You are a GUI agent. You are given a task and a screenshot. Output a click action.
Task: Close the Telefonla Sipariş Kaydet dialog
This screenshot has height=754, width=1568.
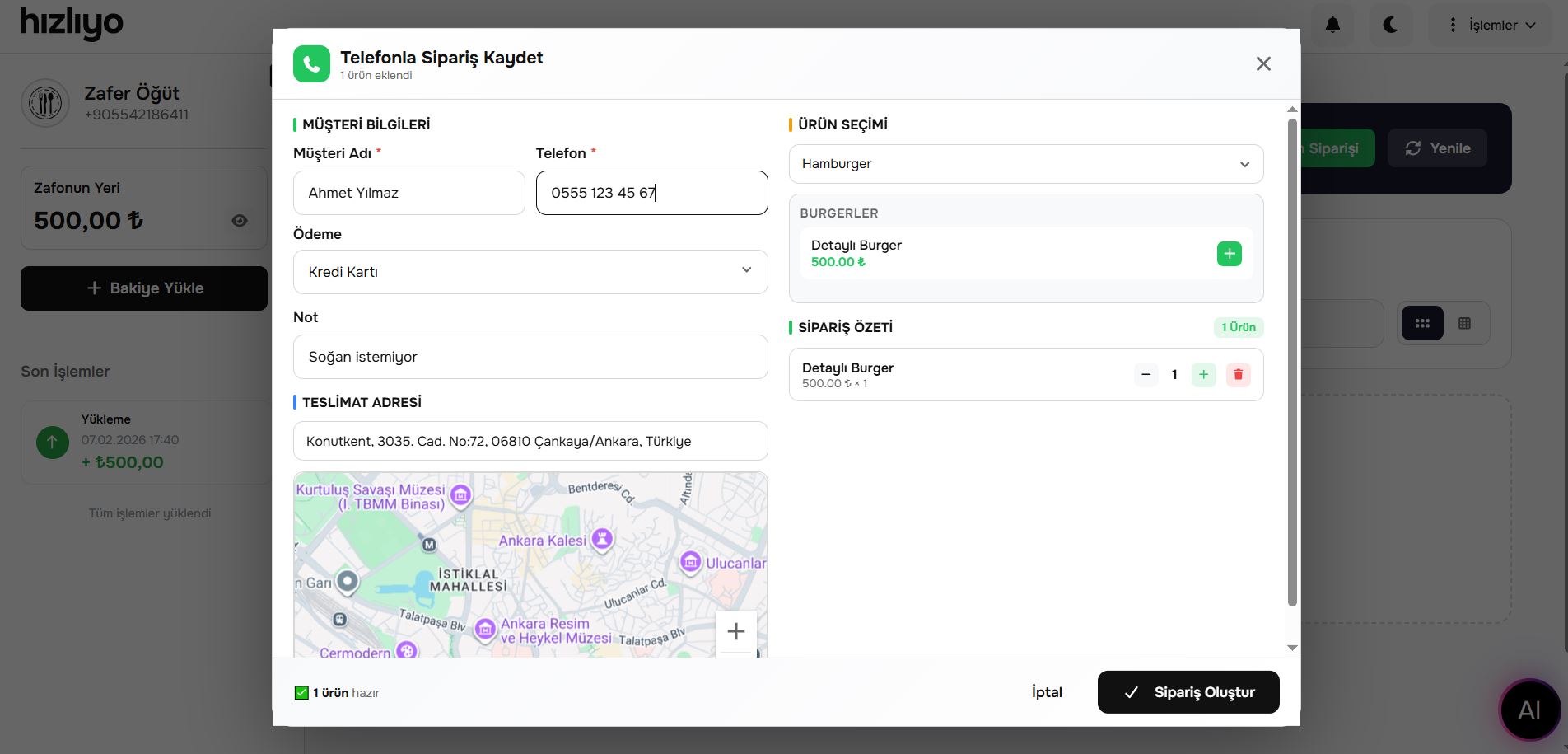click(1263, 63)
